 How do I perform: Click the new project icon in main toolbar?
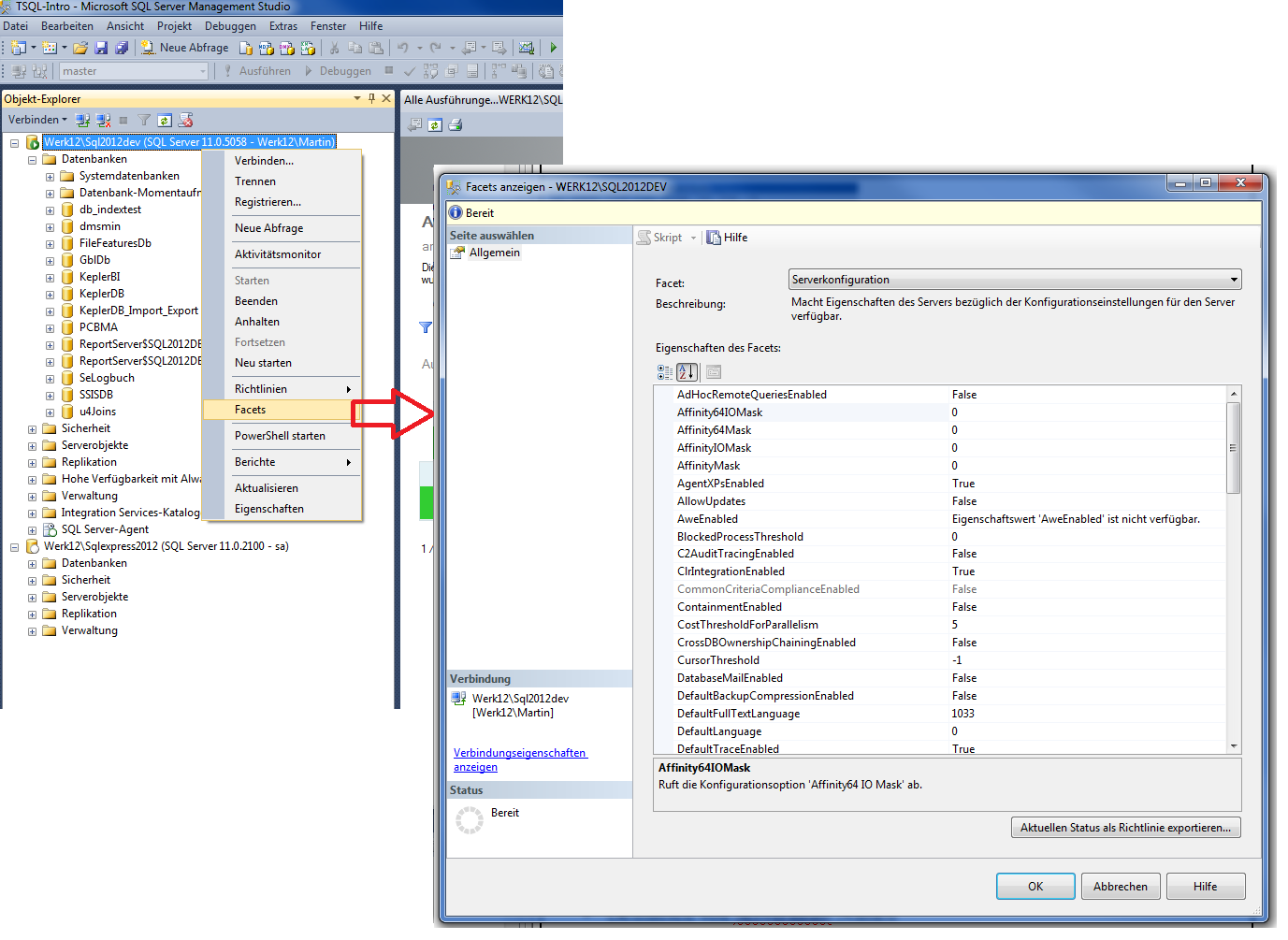[18, 48]
